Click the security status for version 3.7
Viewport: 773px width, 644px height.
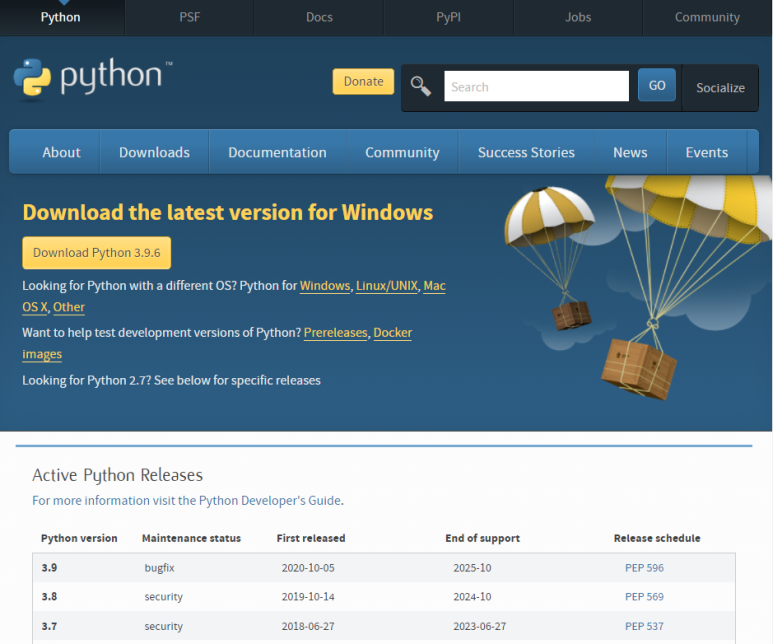[x=163, y=627]
